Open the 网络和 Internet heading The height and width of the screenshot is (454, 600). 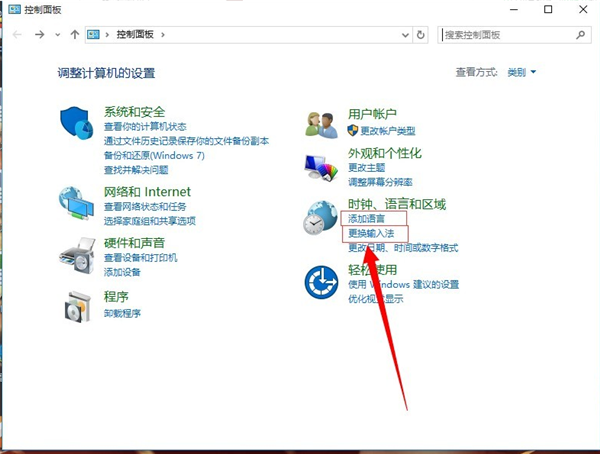click(x=147, y=191)
